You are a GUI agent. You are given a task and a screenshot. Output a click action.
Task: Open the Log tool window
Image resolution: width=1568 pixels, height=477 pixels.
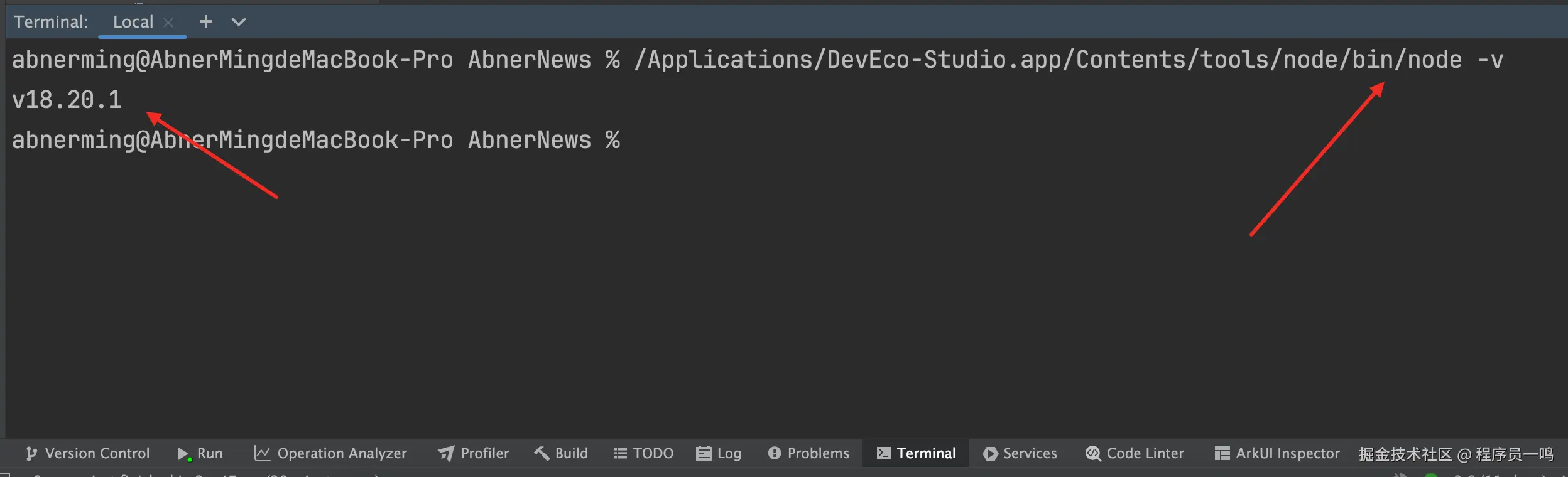pyautogui.click(x=719, y=453)
